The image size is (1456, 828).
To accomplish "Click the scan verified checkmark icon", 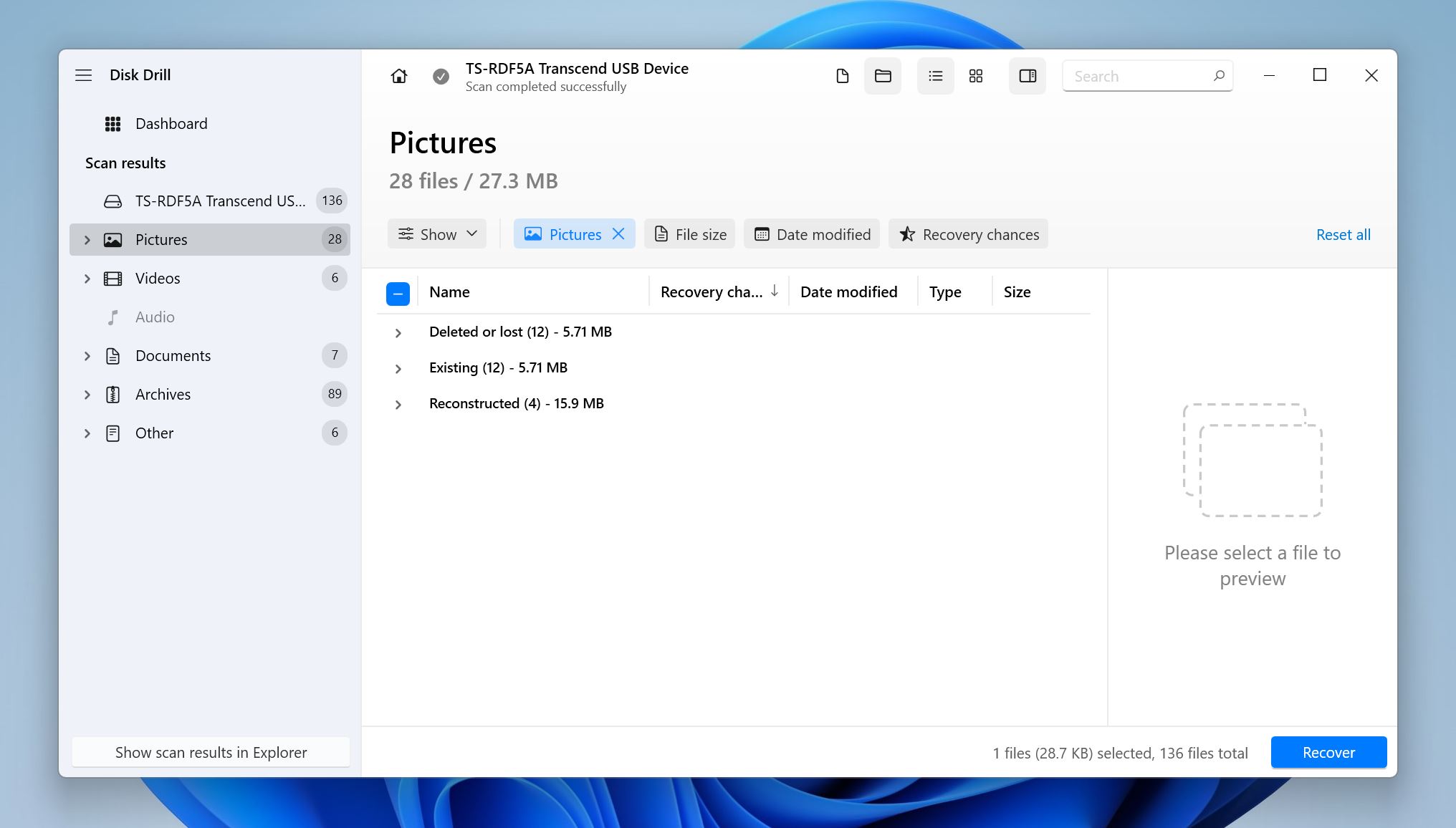I will [x=440, y=75].
